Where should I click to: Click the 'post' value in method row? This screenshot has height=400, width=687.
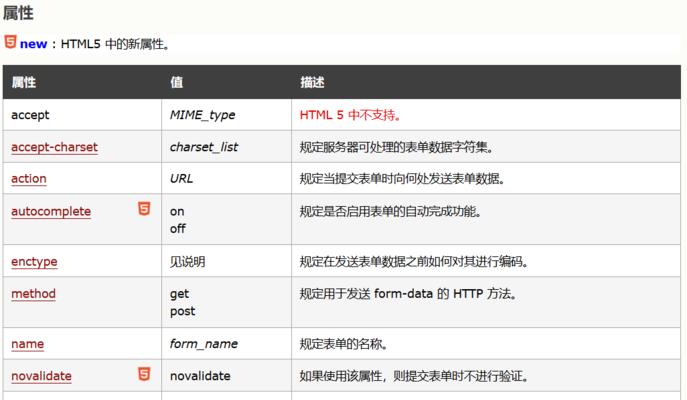pyautogui.click(x=183, y=312)
